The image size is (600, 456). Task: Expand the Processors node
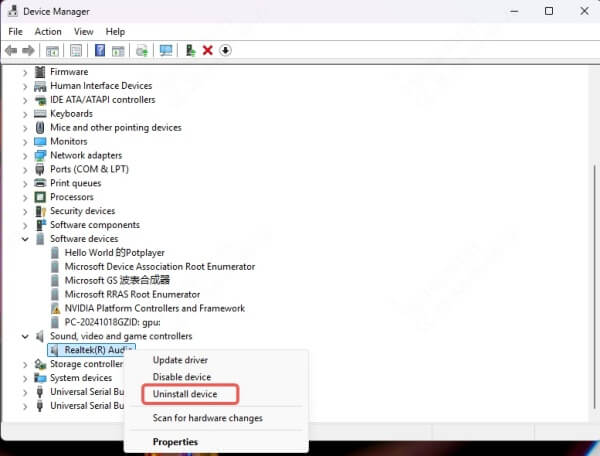[25, 198]
